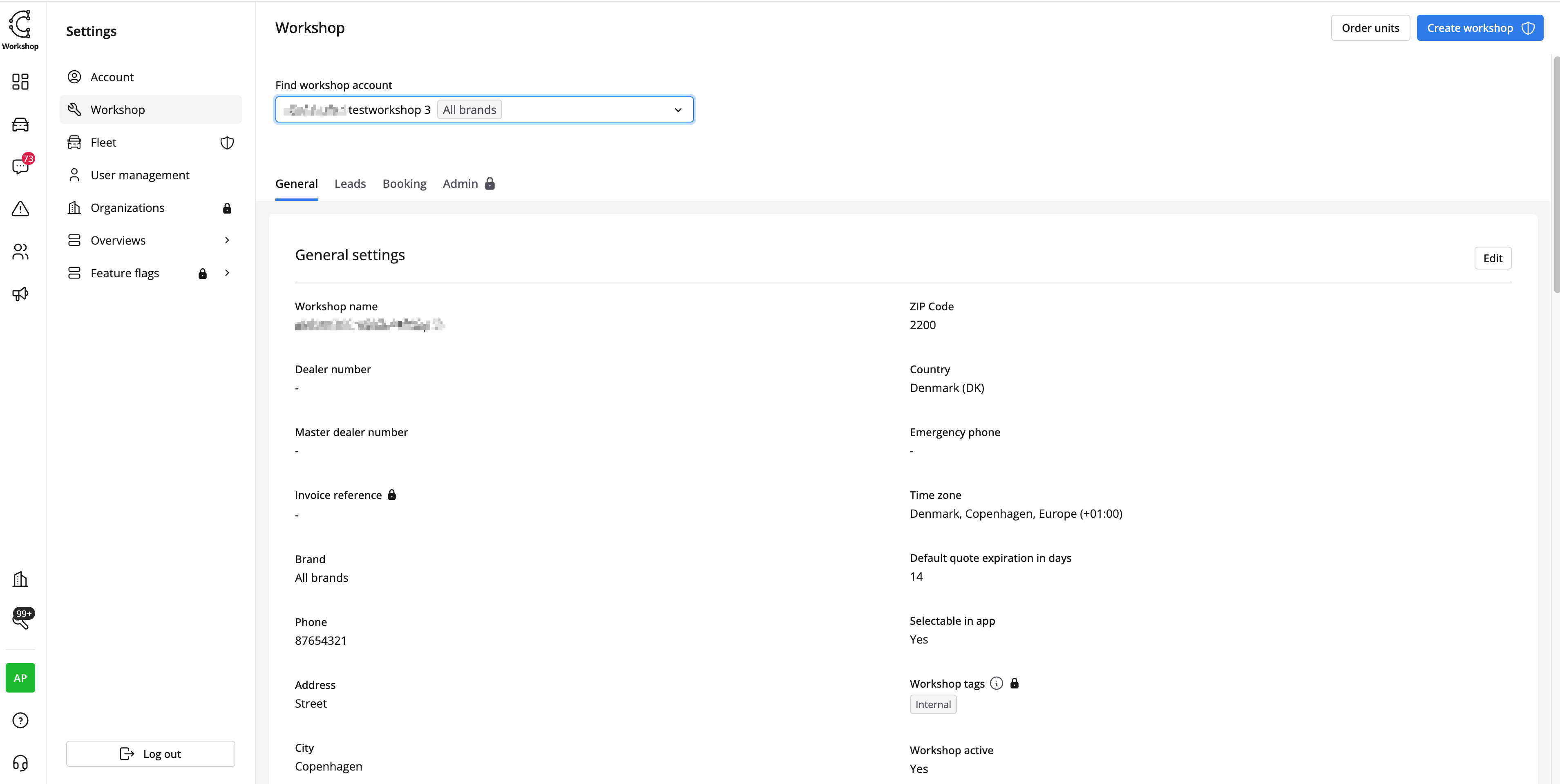Click the megaphone campaigns icon

coord(20,294)
